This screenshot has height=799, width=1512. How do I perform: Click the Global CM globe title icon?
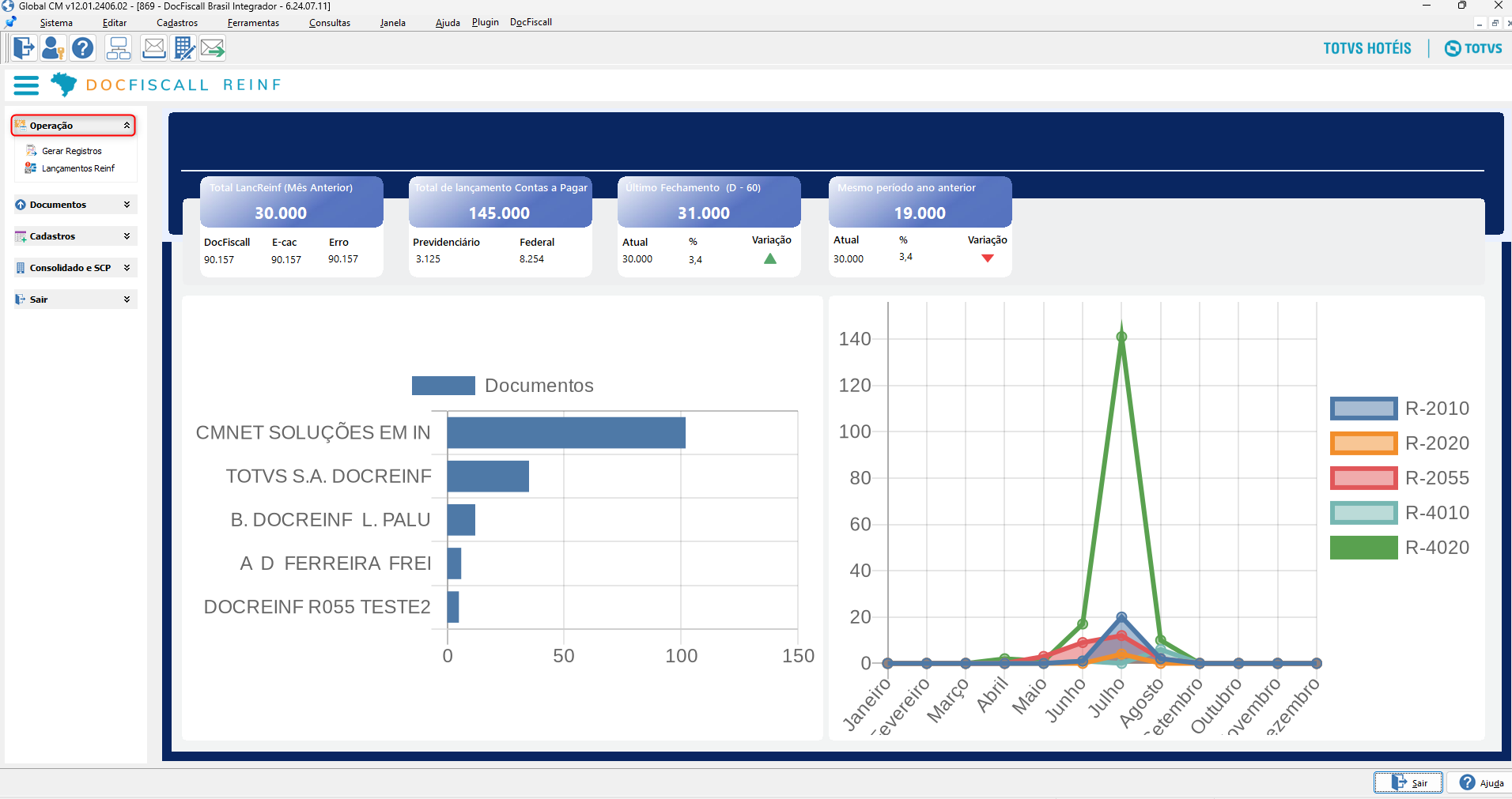9,6
